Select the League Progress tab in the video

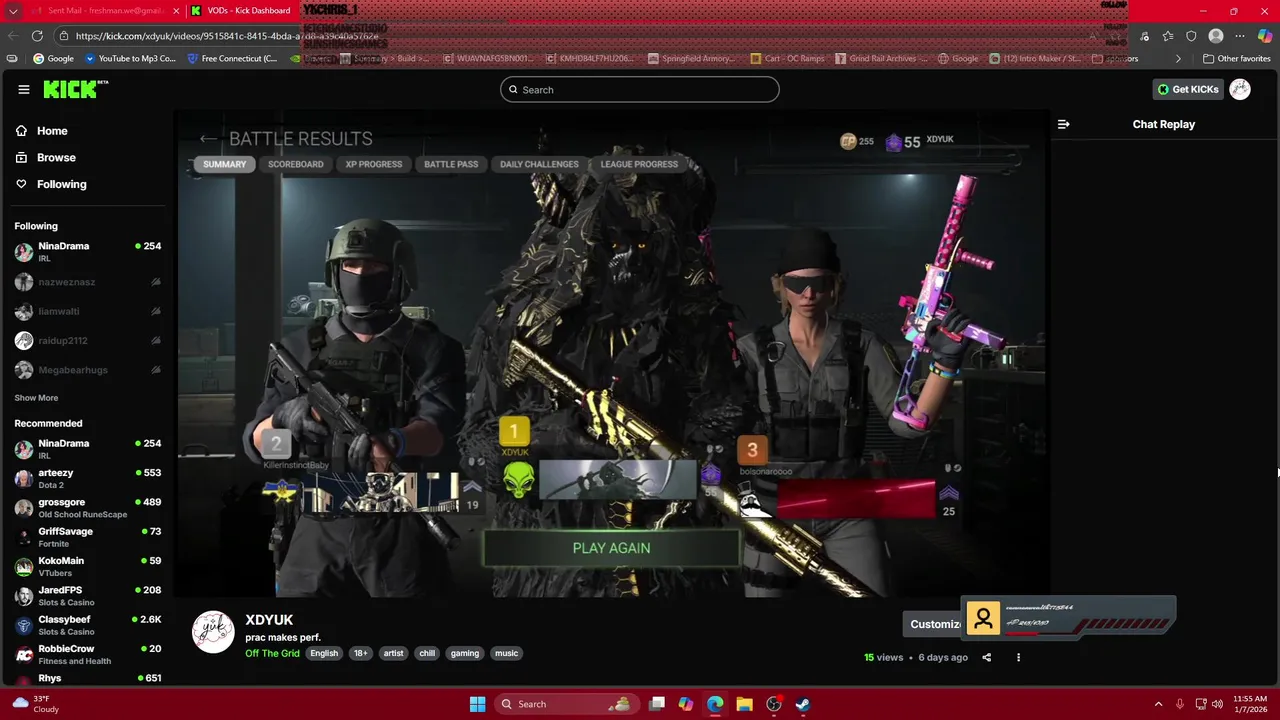[639, 164]
